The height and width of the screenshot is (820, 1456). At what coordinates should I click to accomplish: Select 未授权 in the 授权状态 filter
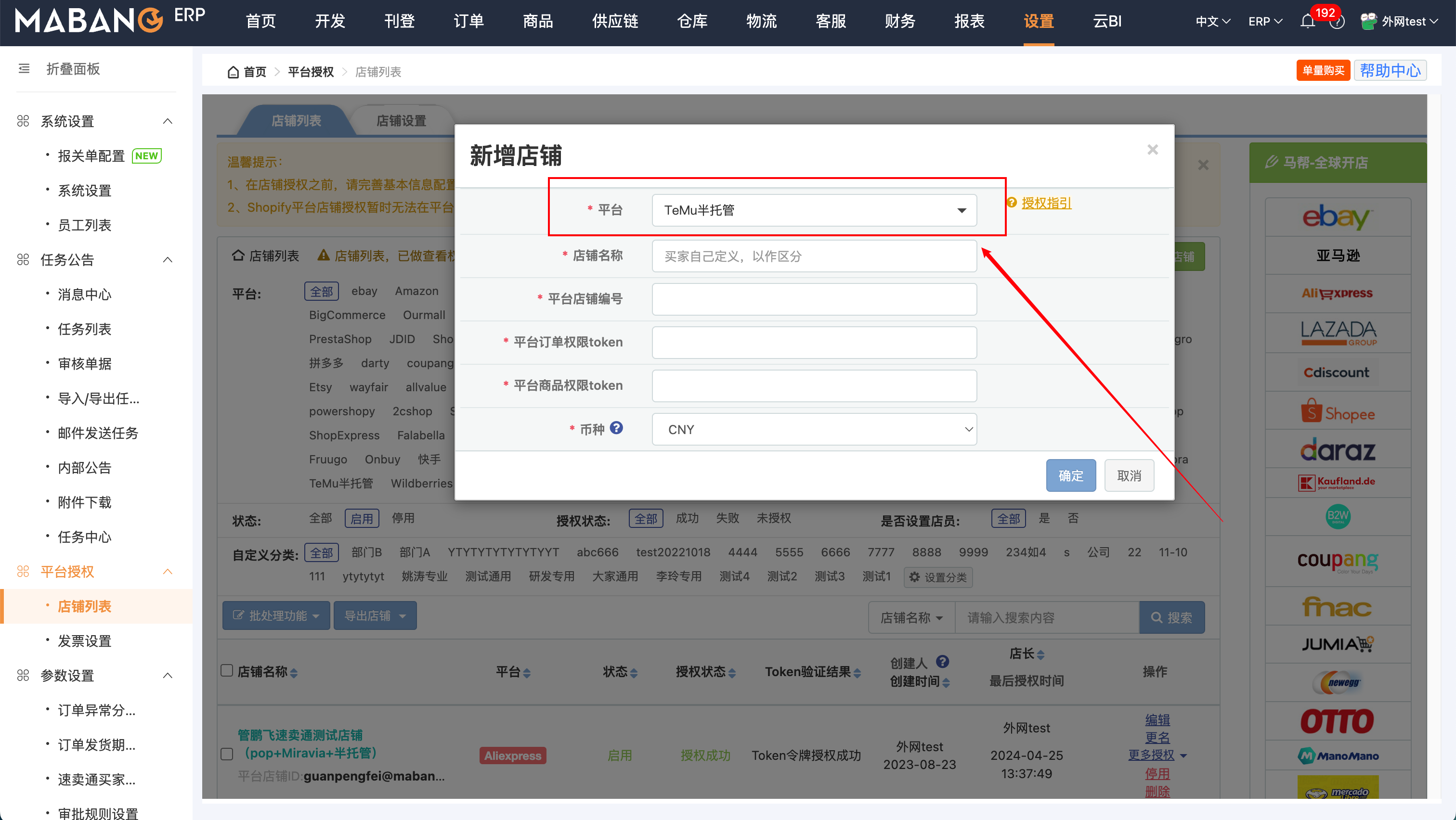(x=774, y=518)
